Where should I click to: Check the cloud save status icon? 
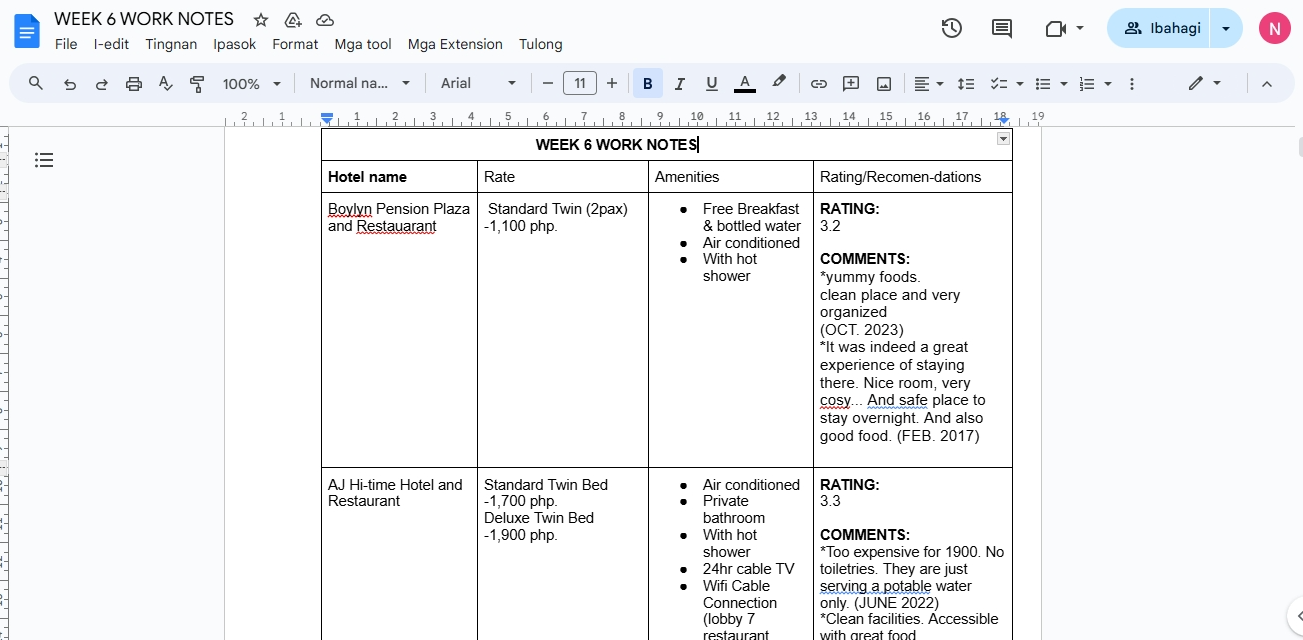point(325,20)
